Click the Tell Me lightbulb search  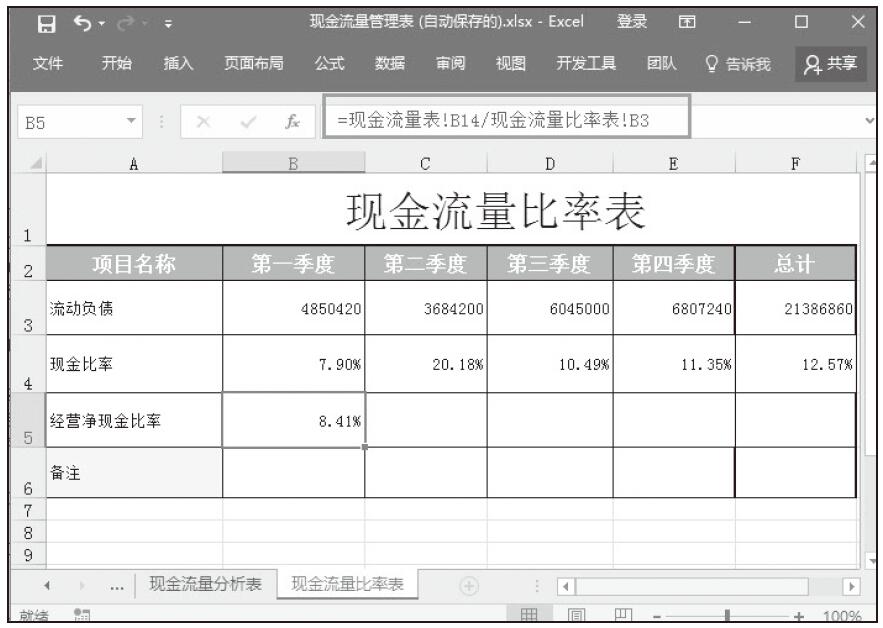(x=738, y=64)
